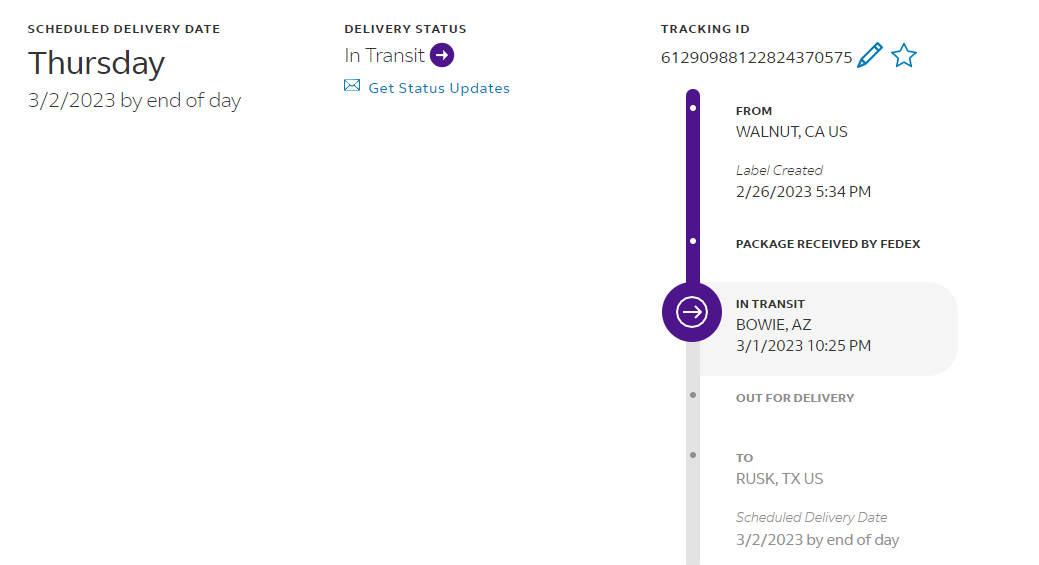
Task: Click the Thursday delivery day heading
Action: point(96,63)
